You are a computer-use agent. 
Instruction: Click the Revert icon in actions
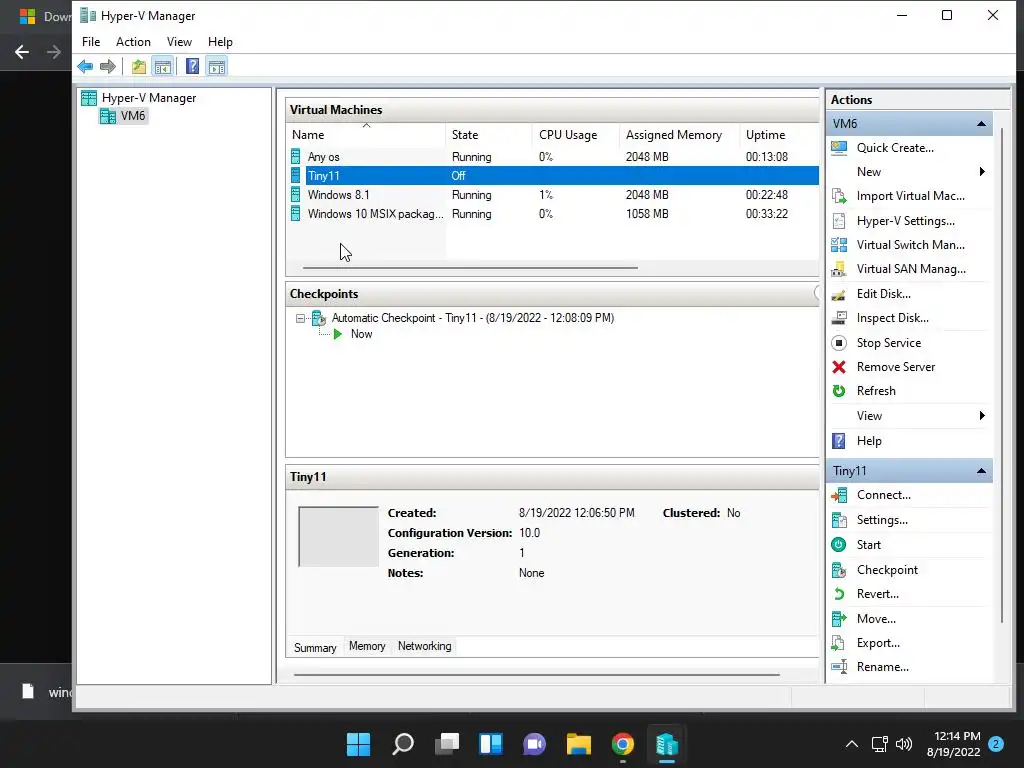[x=839, y=594]
